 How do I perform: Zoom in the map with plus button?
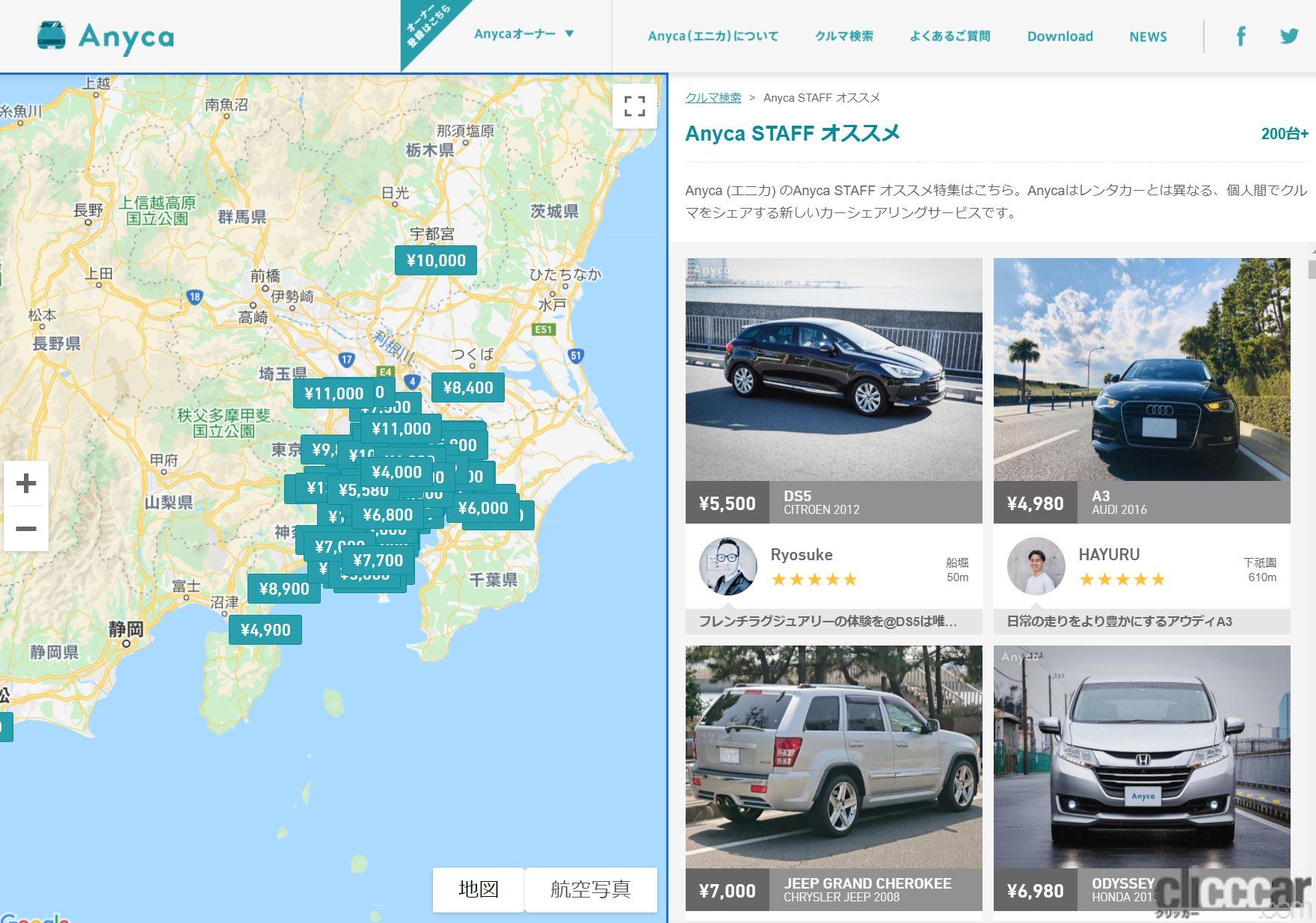point(26,483)
